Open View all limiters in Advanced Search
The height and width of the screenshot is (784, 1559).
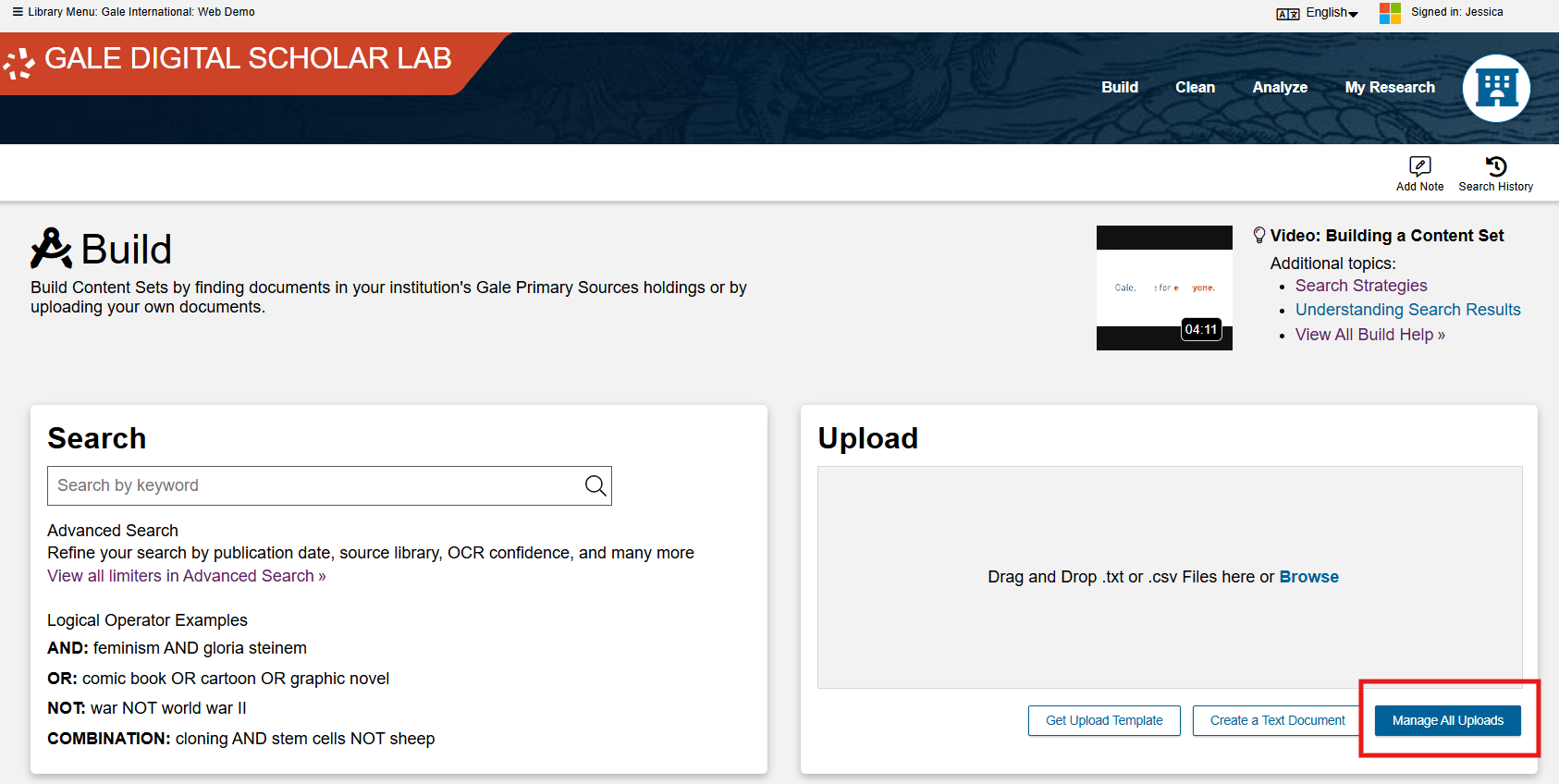coord(186,576)
